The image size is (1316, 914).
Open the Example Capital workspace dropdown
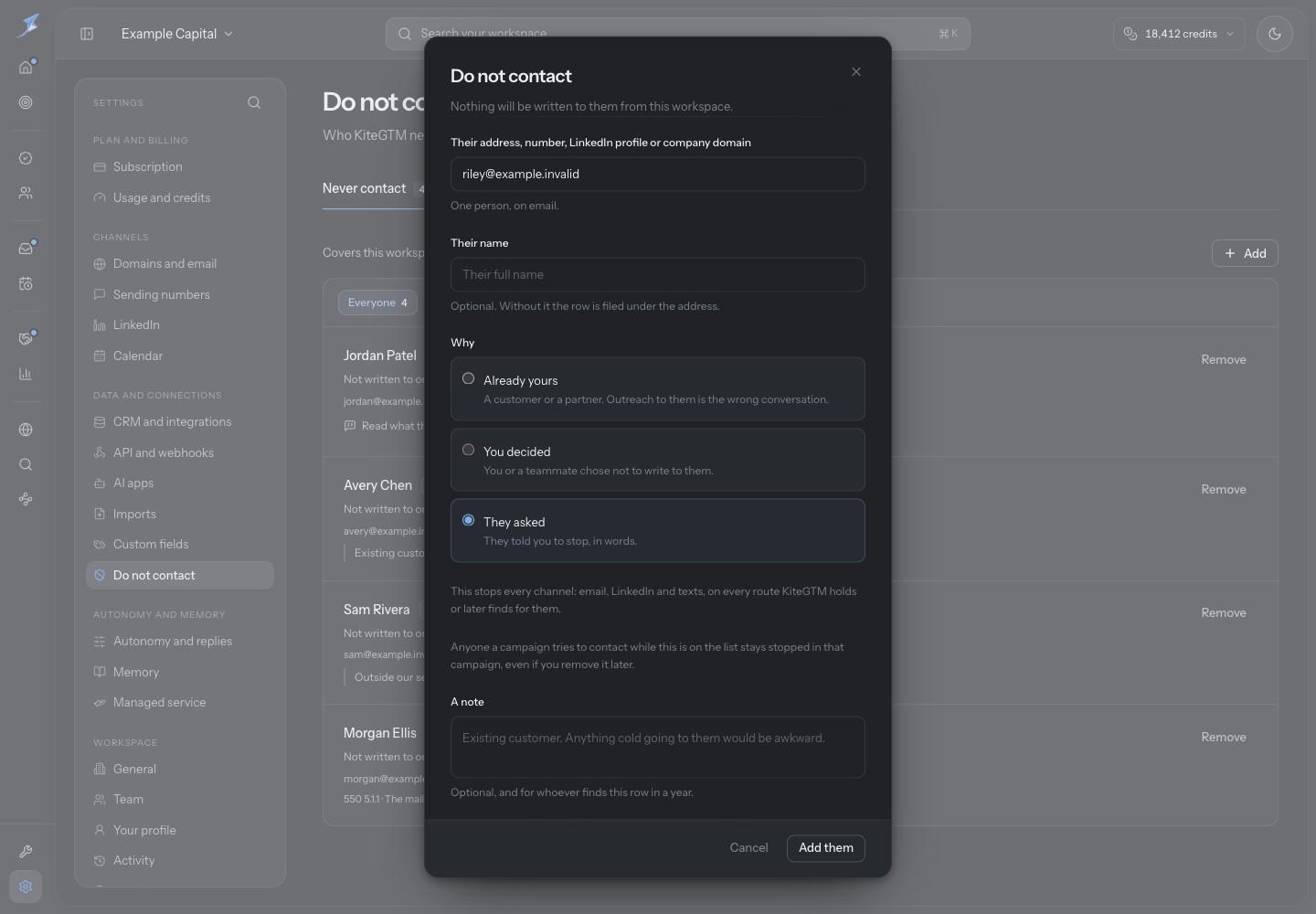point(177,34)
